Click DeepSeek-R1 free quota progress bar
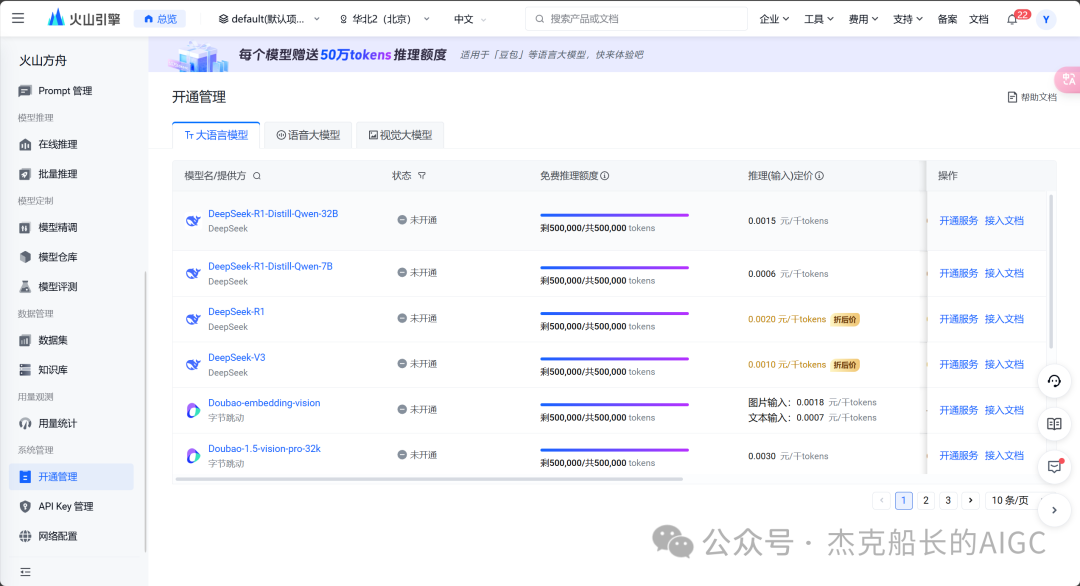1080x586 pixels. point(614,313)
